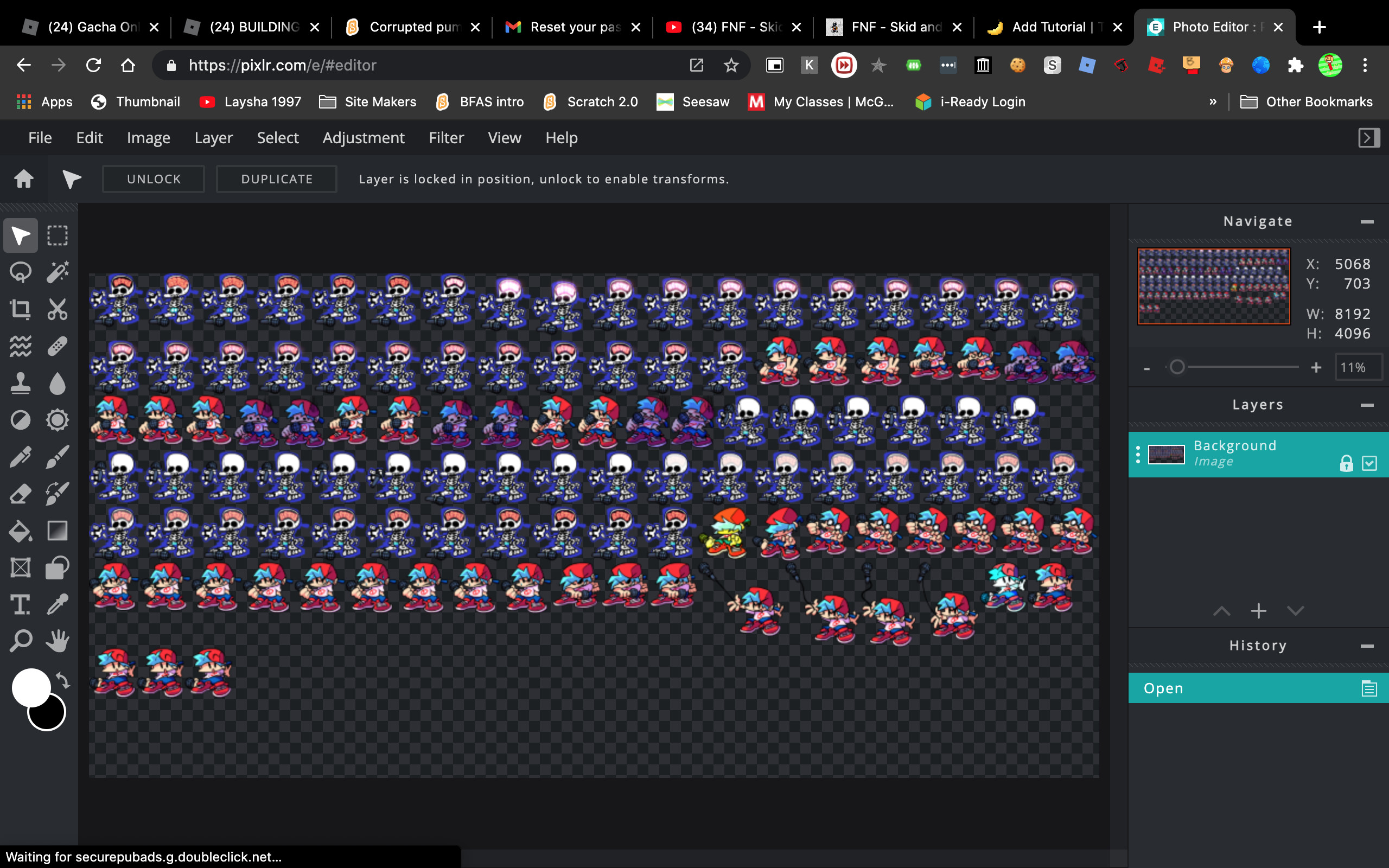Select the Crop tool

tap(21, 309)
